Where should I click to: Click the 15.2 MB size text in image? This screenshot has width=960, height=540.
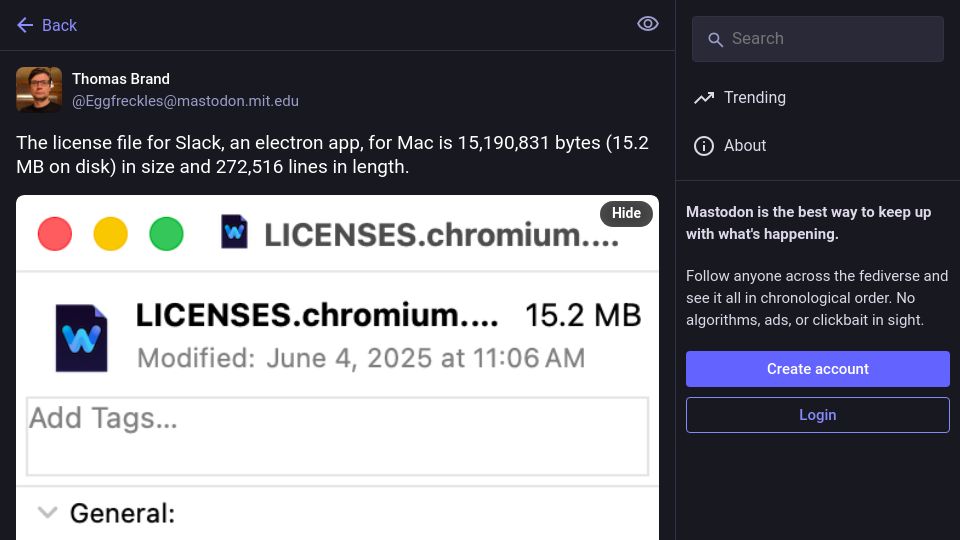click(583, 315)
